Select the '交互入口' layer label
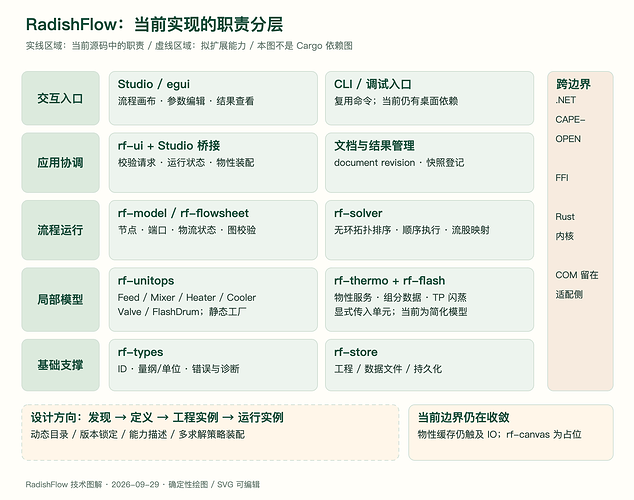This screenshot has width=634, height=500. point(60,98)
